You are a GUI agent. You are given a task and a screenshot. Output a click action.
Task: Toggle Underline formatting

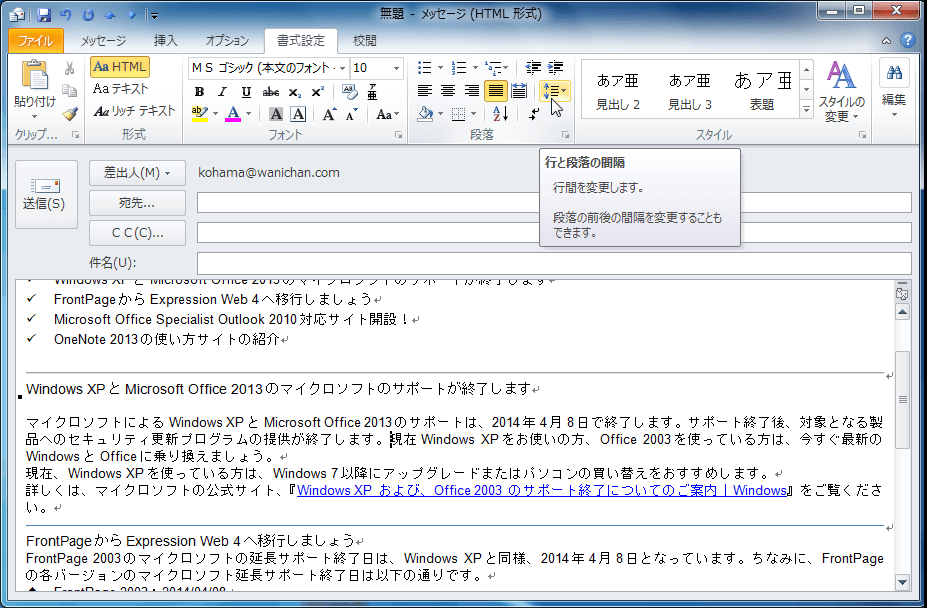(x=246, y=92)
